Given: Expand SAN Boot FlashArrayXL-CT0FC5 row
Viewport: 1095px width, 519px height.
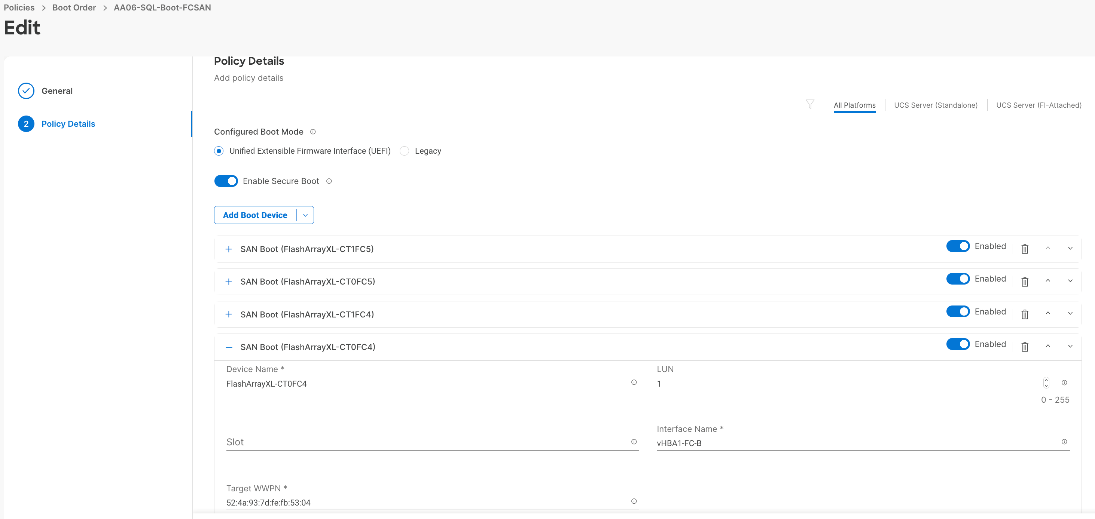Looking at the screenshot, I should [228, 282].
